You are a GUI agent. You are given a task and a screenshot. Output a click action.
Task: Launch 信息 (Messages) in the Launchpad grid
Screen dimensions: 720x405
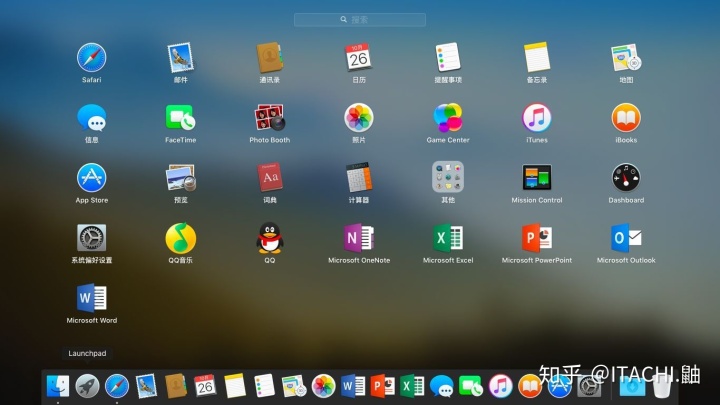point(91,118)
